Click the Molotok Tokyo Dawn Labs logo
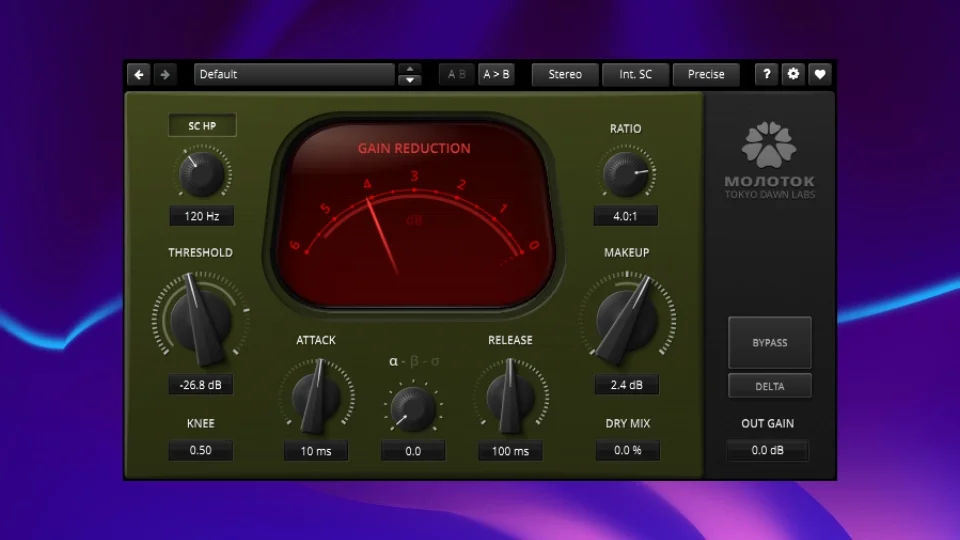The image size is (960, 540). pos(770,160)
